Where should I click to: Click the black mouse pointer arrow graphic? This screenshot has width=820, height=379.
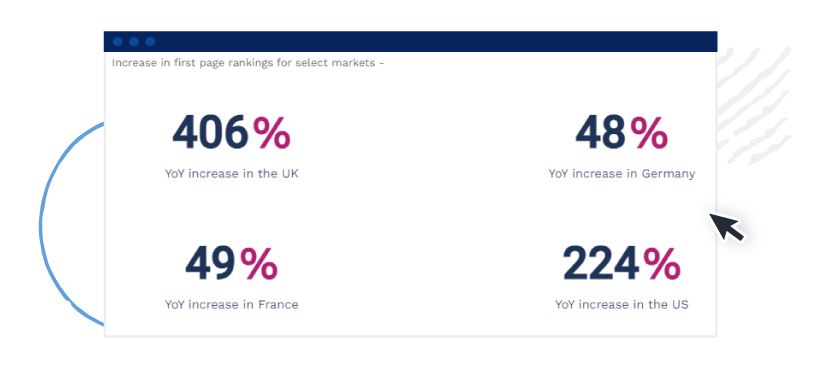pyautogui.click(x=726, y=226)
